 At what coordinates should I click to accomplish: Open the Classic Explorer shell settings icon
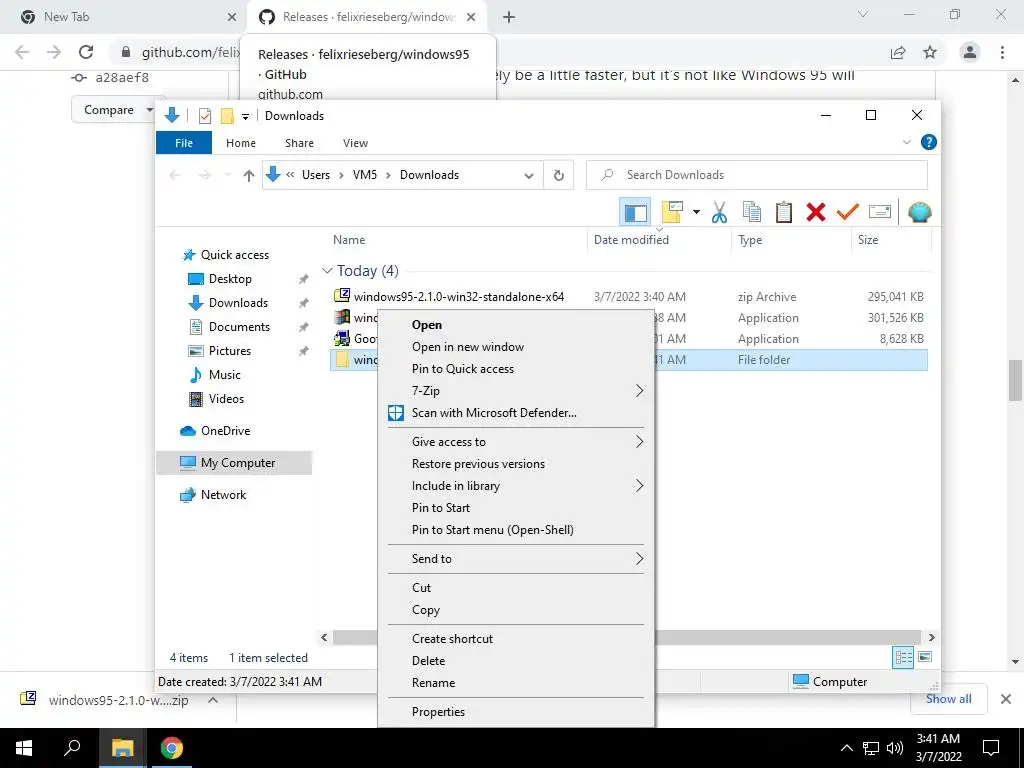(x=920, y=212)
